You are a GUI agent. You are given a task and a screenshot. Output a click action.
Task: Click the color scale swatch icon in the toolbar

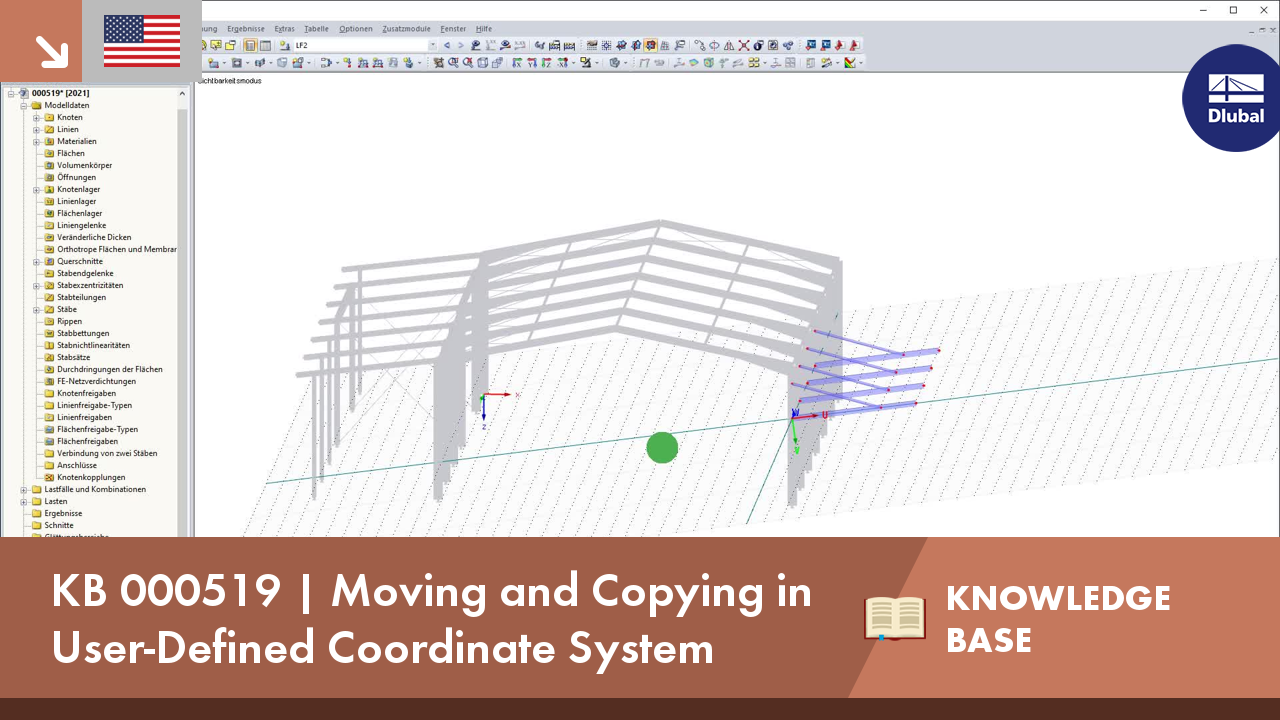click(848, 62)
